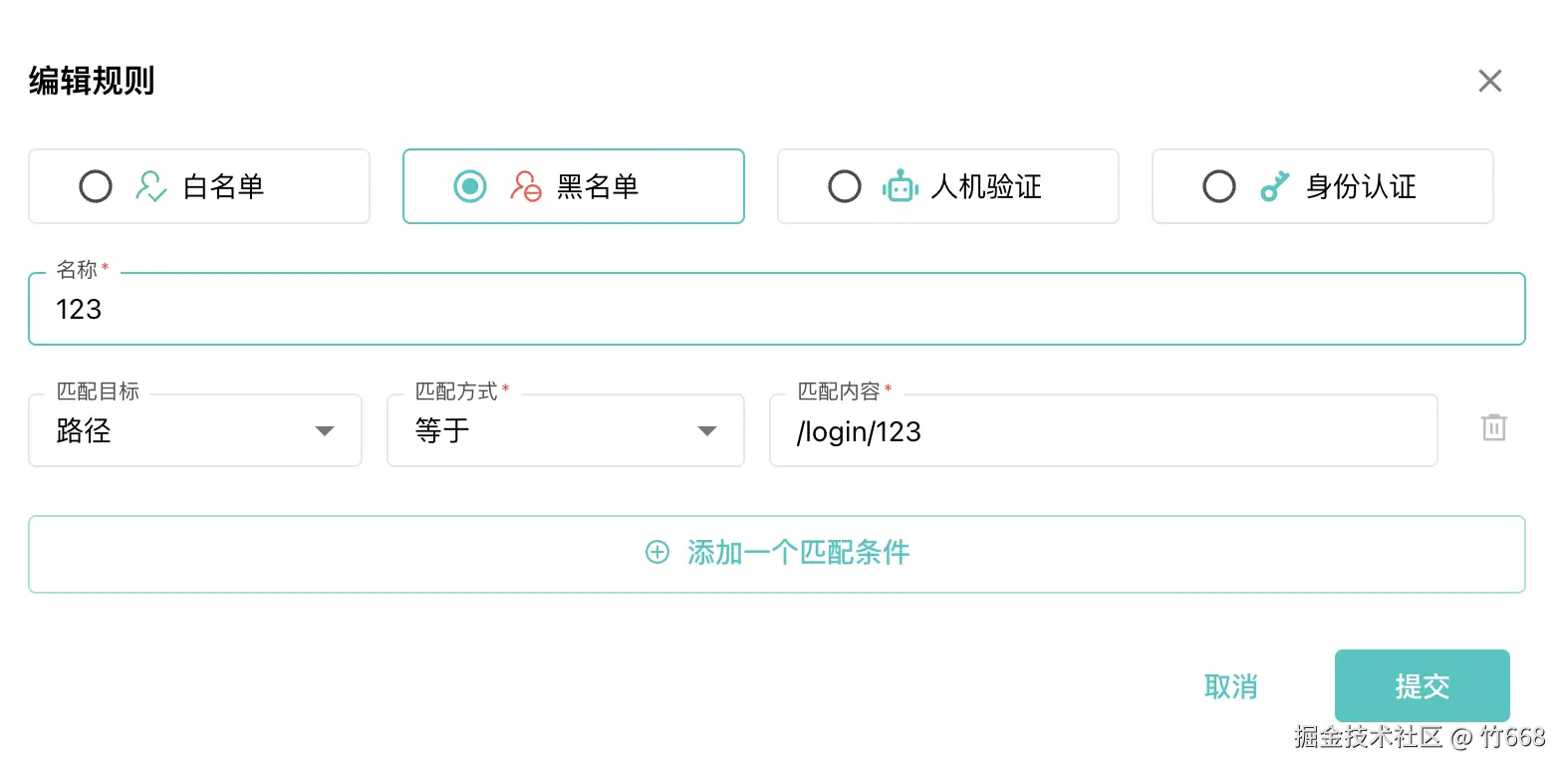Click the plus circle icon in 添加一个匹配条件
Viewport: 1568px width, 773px height.
tap(657, 553)
